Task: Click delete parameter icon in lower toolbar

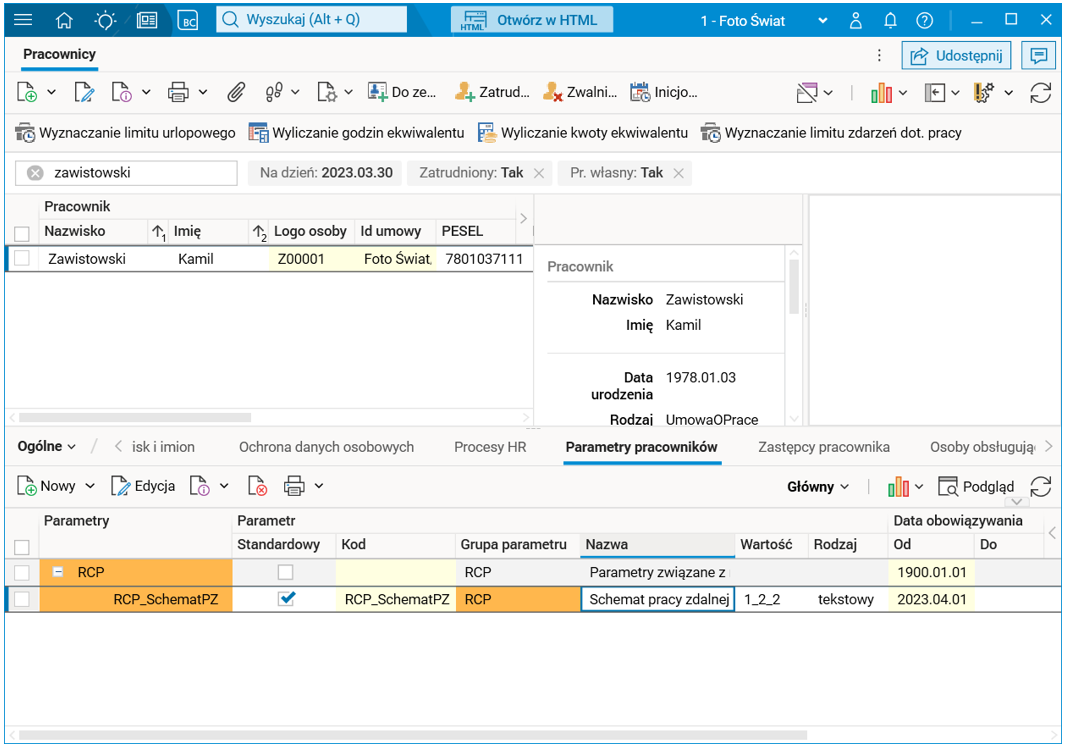Action: 257,486
